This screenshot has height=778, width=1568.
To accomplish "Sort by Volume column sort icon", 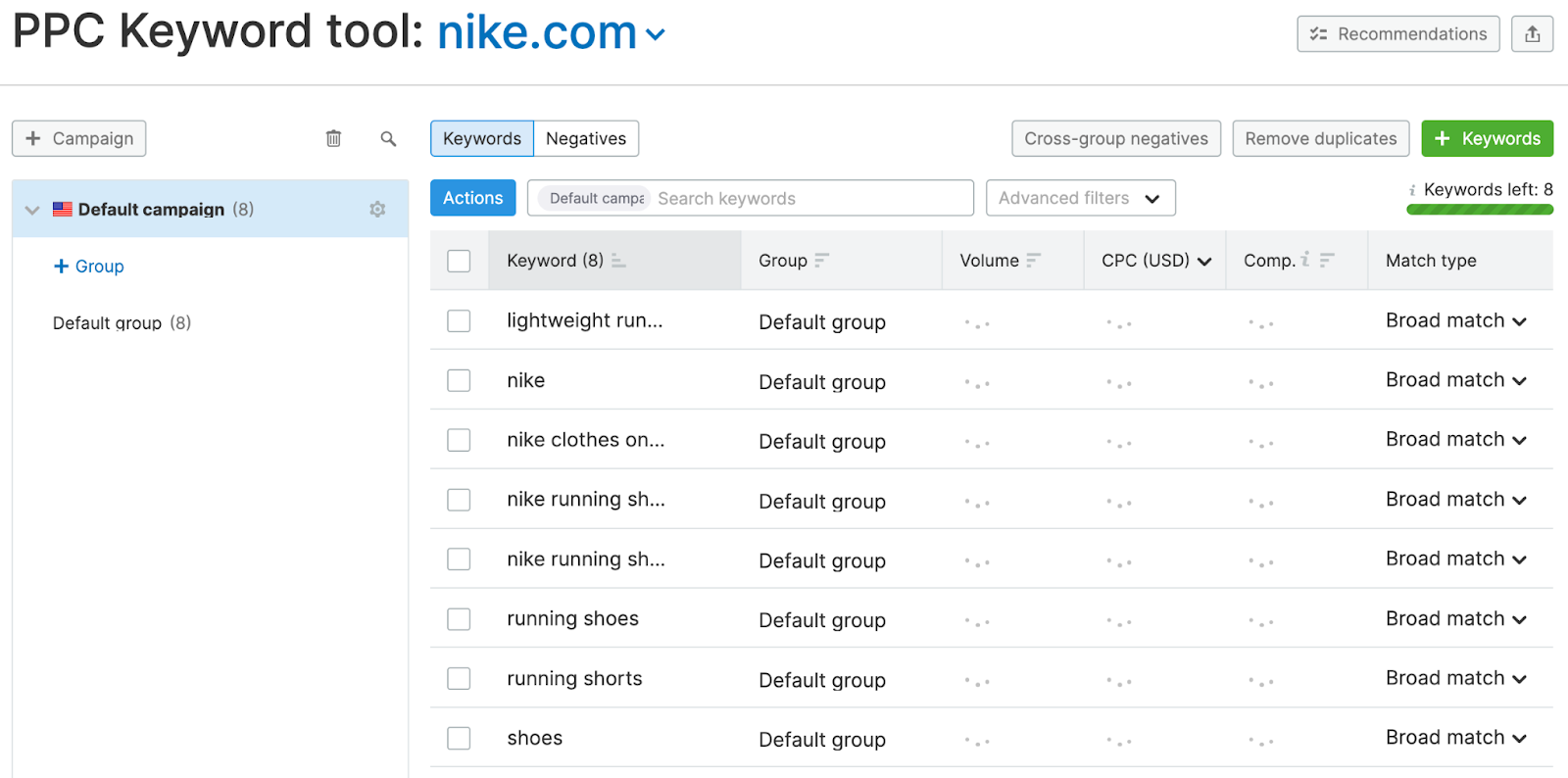I will (1033, 260).
